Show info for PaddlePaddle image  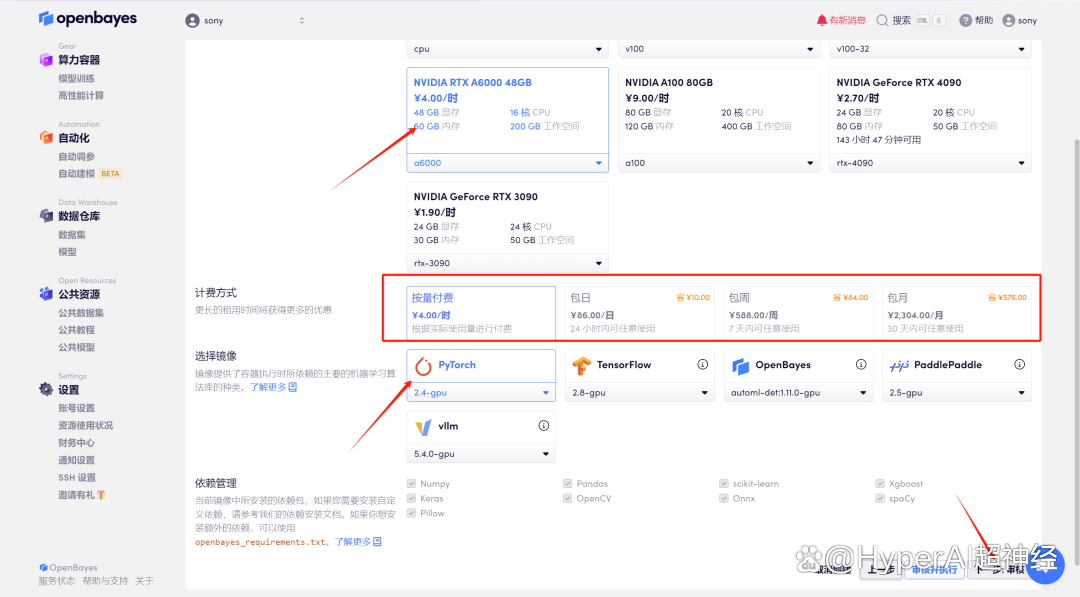[x=1019, y=364]
